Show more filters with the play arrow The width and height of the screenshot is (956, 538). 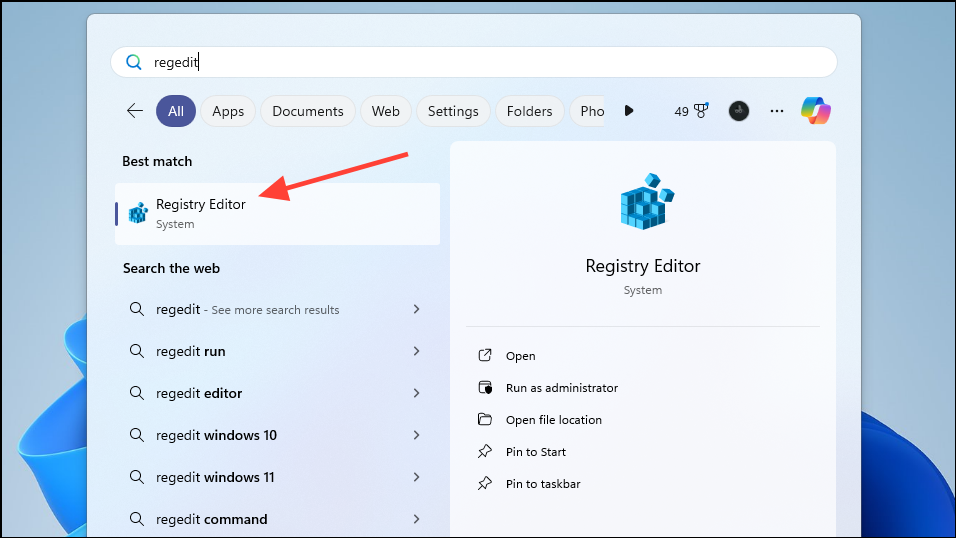click(629, 111)
